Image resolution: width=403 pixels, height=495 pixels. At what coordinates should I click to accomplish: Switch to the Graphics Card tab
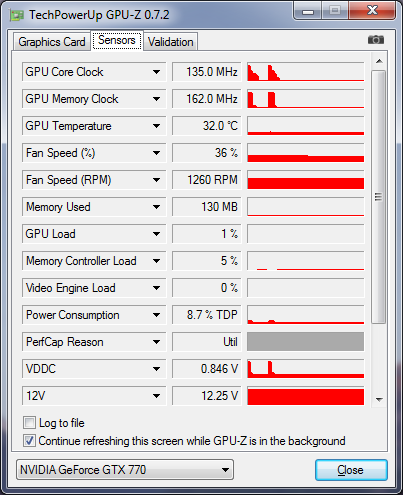click(x=52, y=42)
